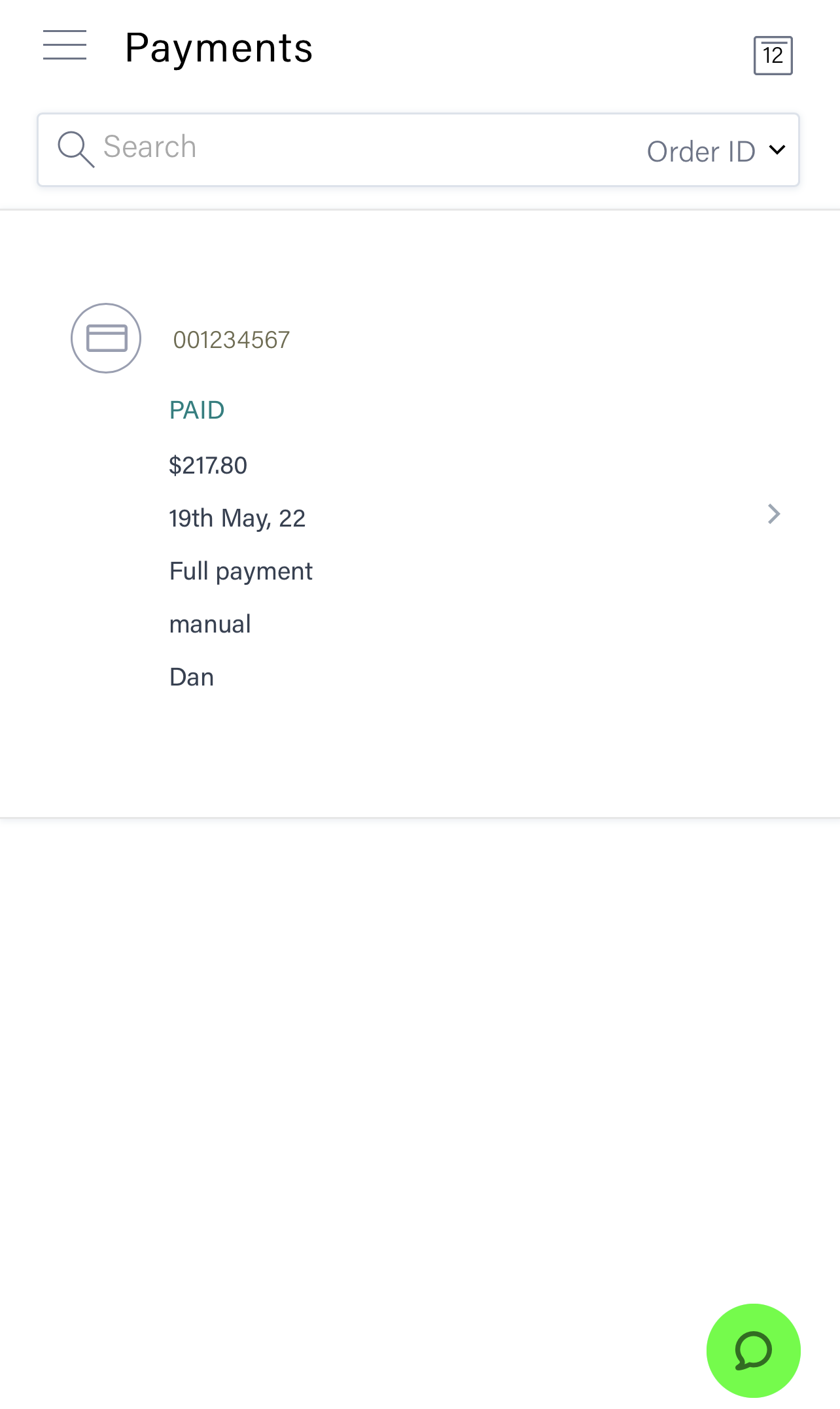Click blank space right of order 001234567
The height and width of the screenshot is (1409, 840).
523,340
